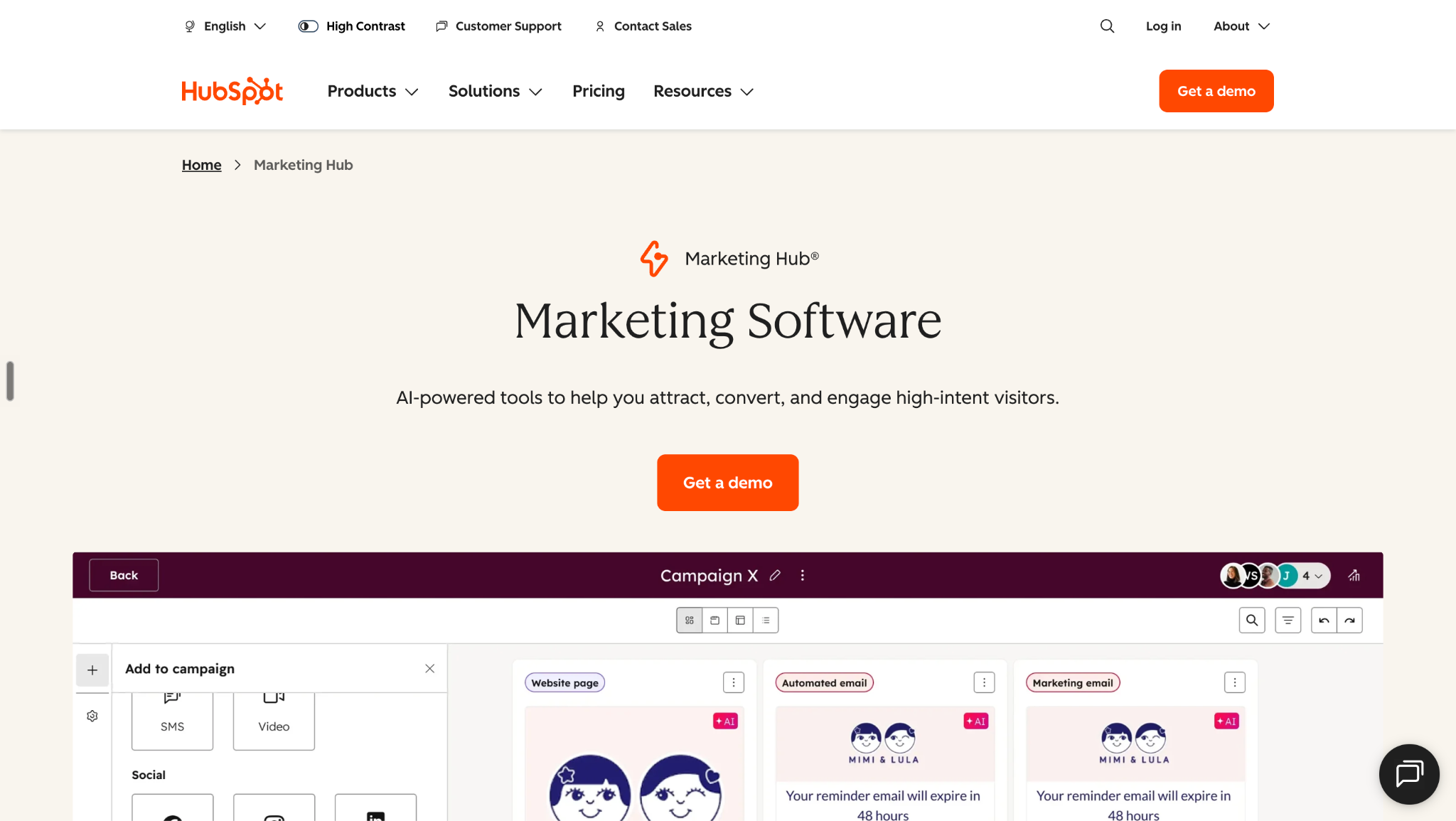This screenshot has height=821, width=1456.
Task: Open Marketing email card options menu
Action: pyautogui.click(x=1235, y=682)
